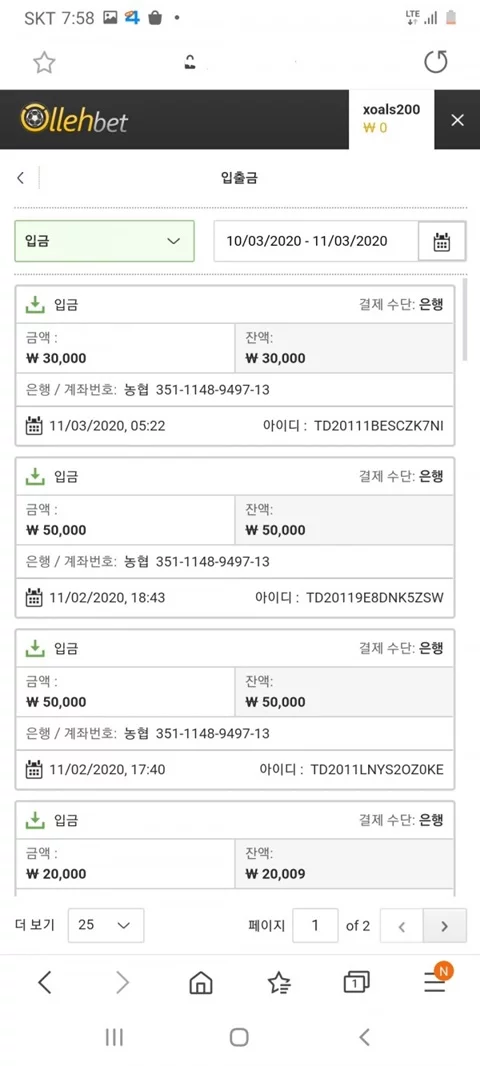Select the date range 10/03/2020 - 11/03/2020 field
This screenshot has width=480, height=1066.
tap(316, 241)
